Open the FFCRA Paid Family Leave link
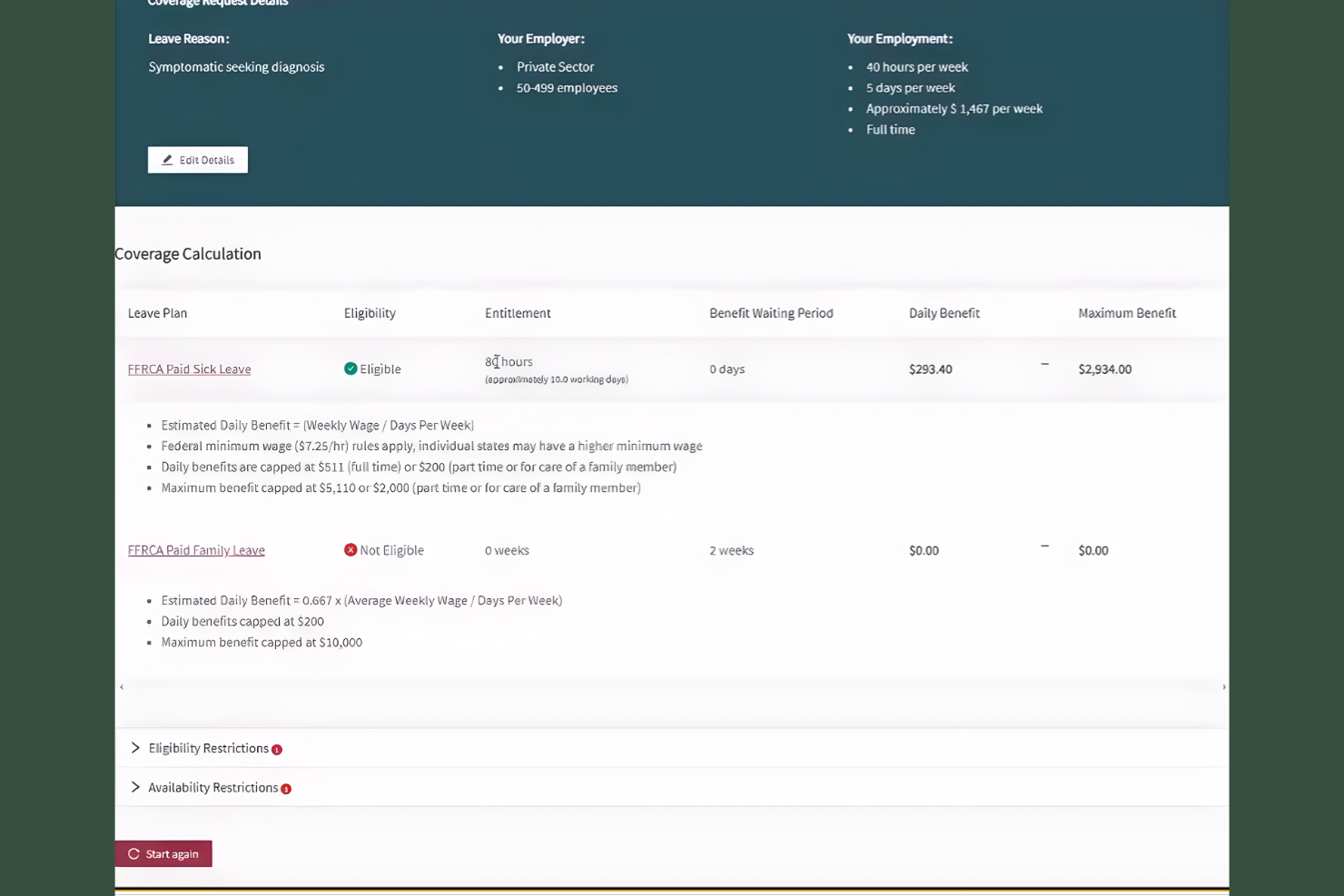 point(196,550)
